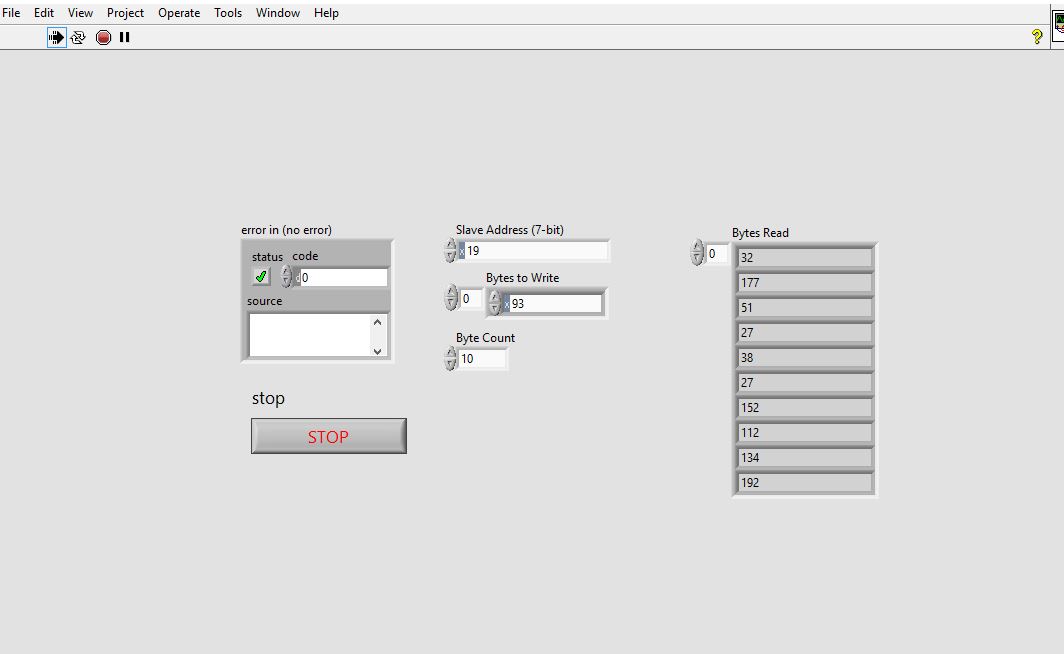This screenshot has height=654, width=1064.
Task: Select Bytes Read element showing 32
Action: tap(805, 258)
